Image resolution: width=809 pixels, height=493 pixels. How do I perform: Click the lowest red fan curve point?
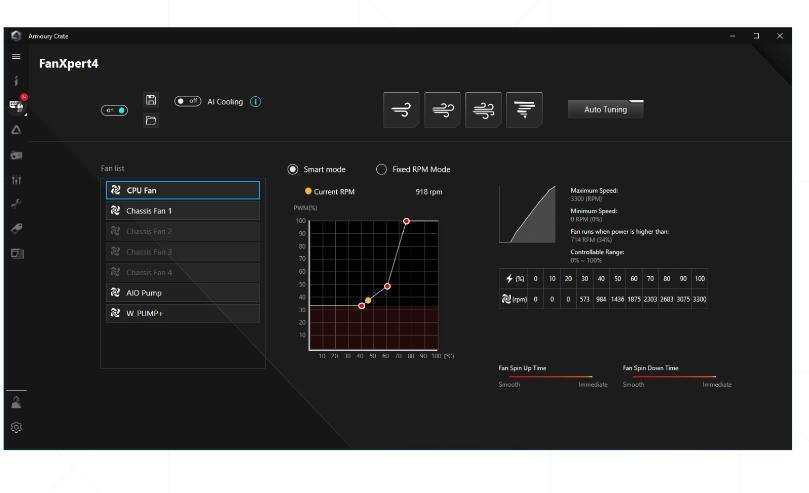(x=362, y=306)
